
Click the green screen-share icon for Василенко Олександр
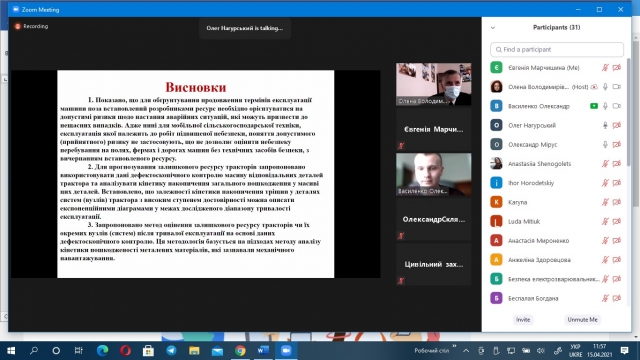(x=594, y=106)
